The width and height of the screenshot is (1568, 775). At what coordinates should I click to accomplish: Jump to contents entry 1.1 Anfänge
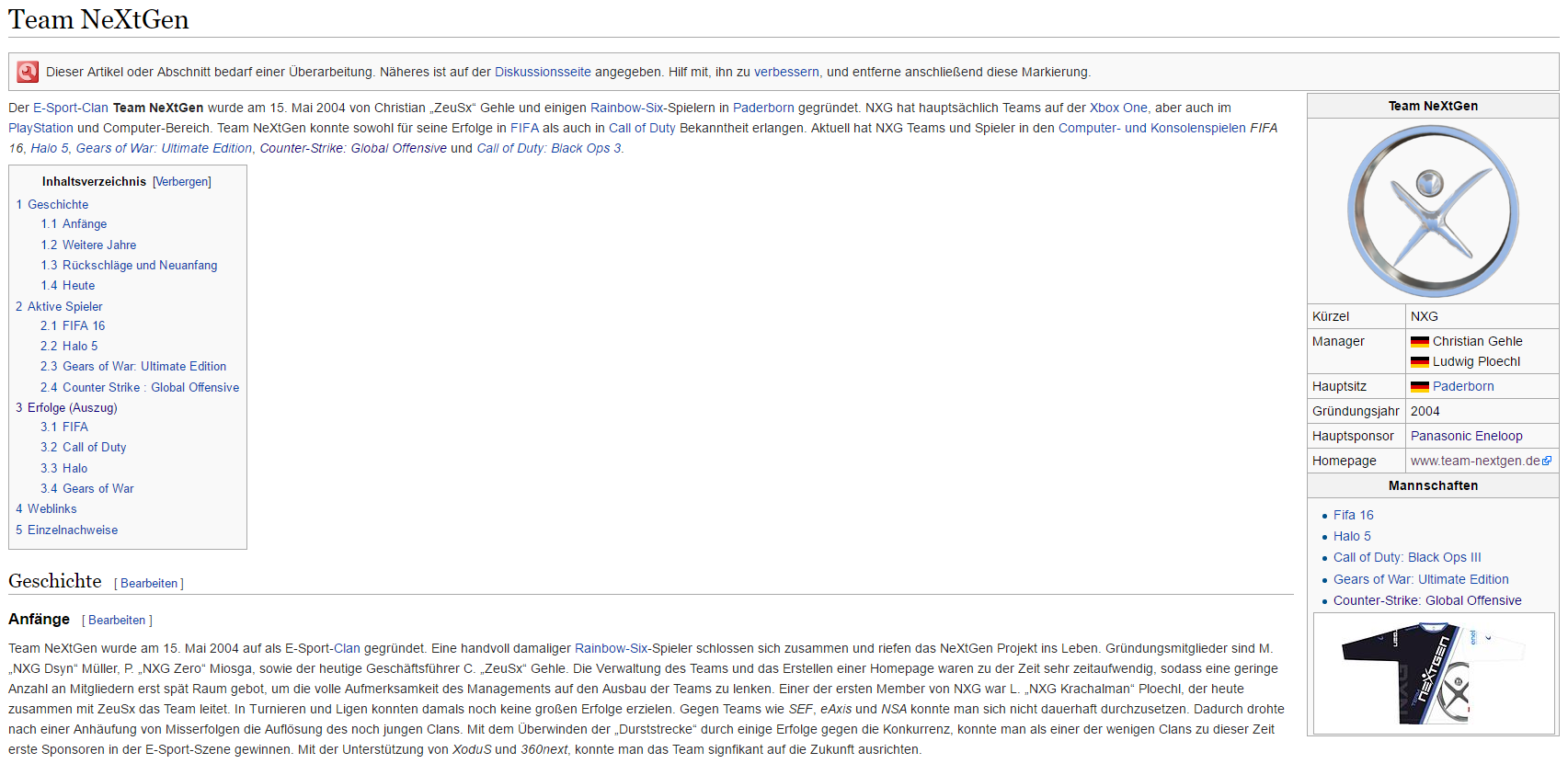[74, 224]
